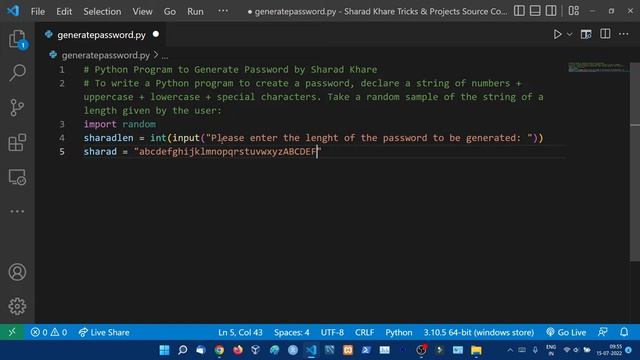Open the Go menu

[x=170, y=11]
